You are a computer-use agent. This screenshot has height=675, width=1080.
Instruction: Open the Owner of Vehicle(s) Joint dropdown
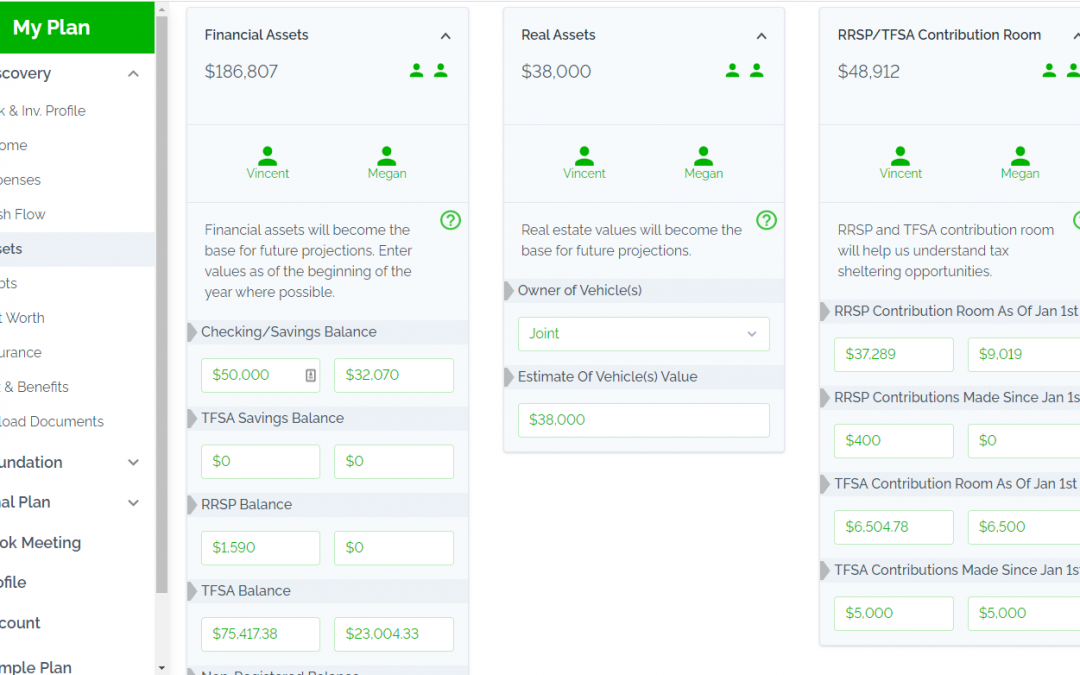tap(643, 334)
